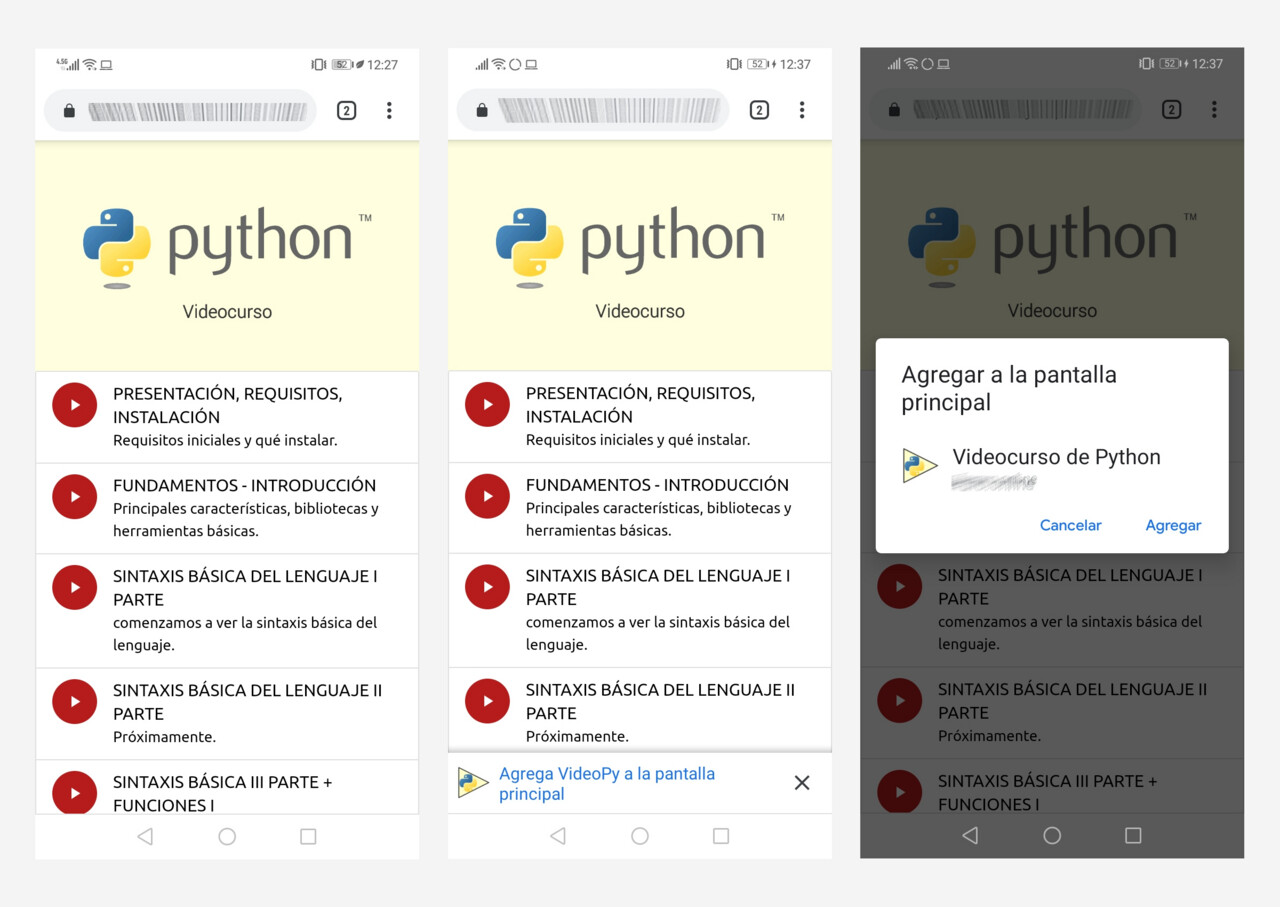The height and width of the screenshot is (907, 1280).
Task: Tap Android back button in left phone
Action: pos(145,837)
